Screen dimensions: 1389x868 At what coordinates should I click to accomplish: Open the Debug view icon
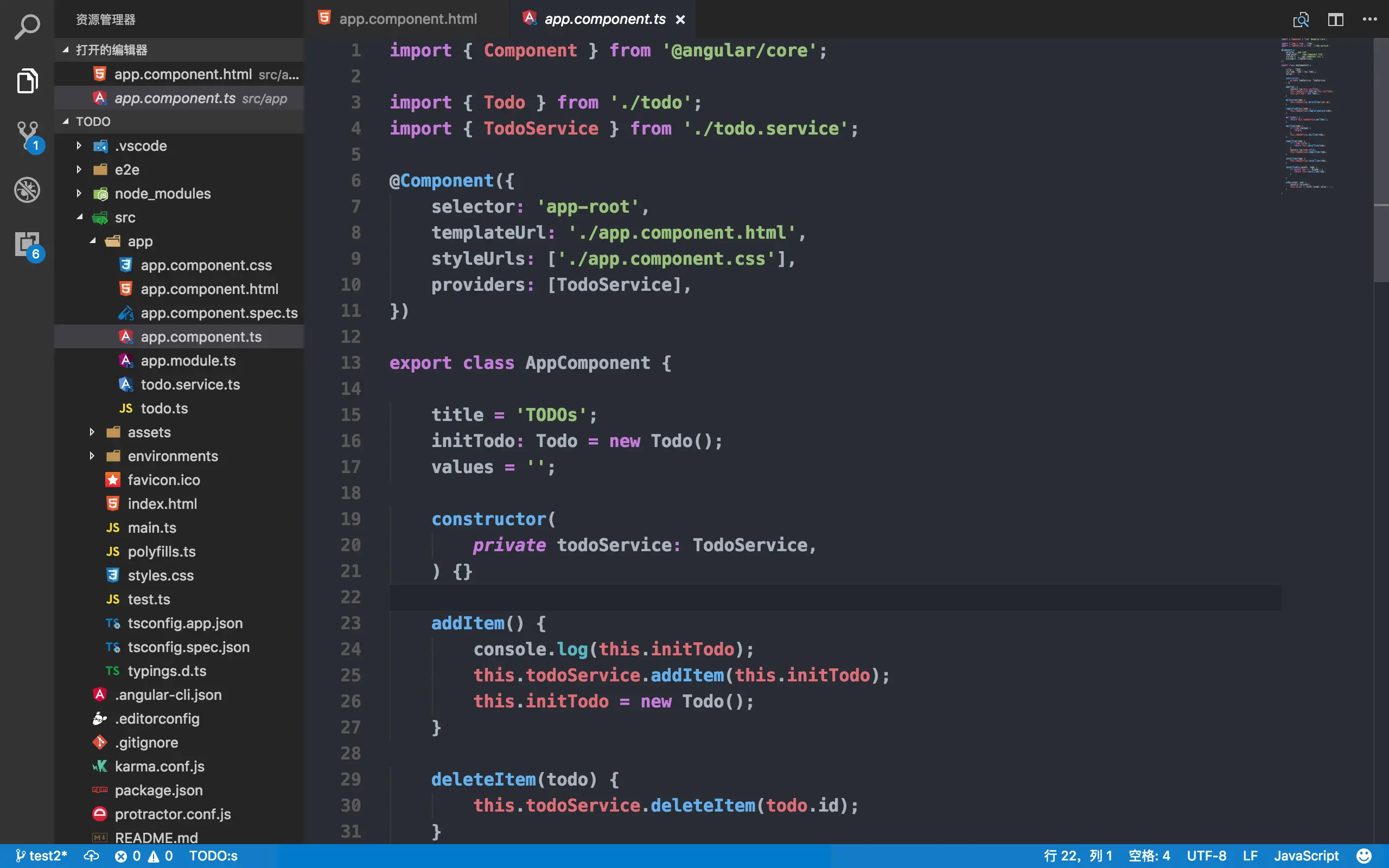27,190
